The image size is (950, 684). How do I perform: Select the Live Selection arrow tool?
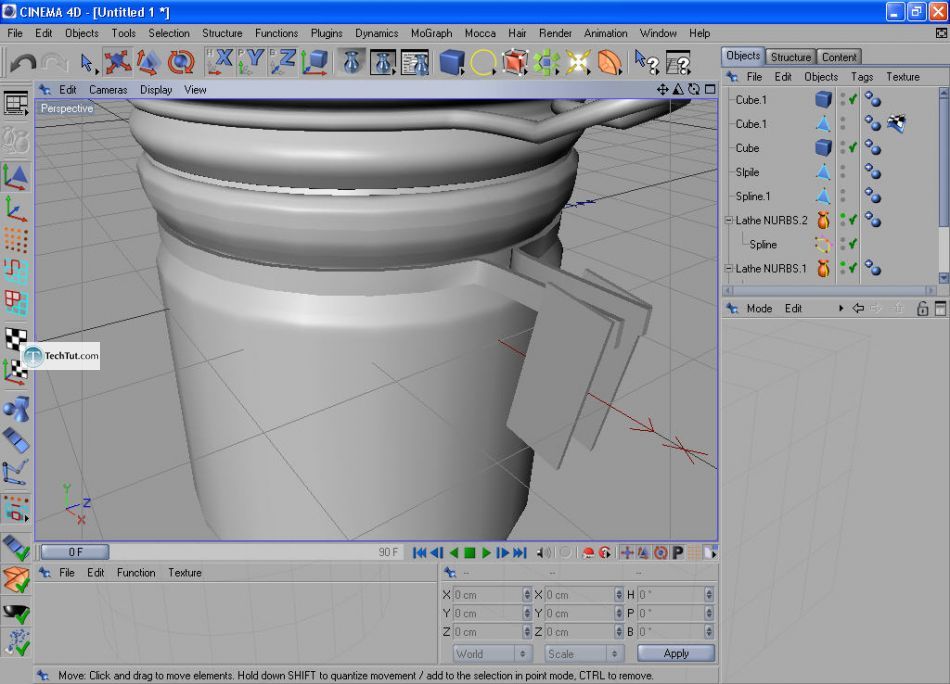click(87, 62)
